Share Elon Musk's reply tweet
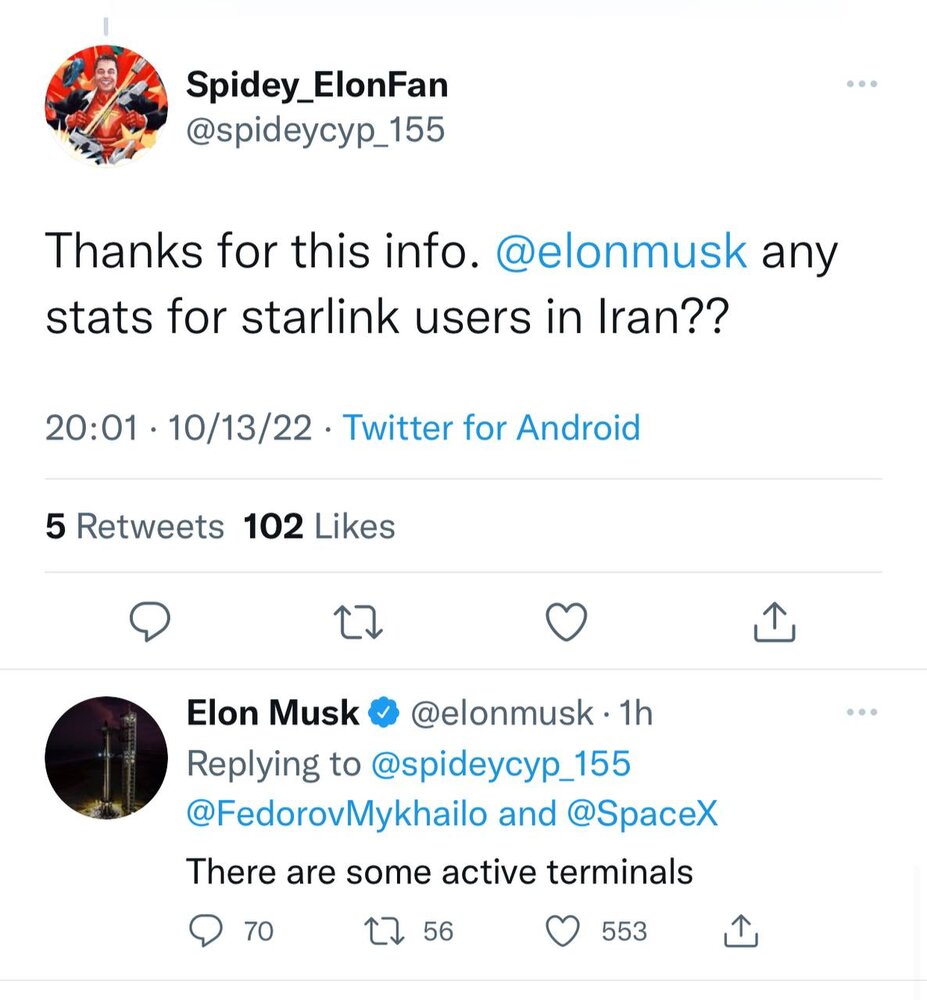This screenshot has height=1000, width=927. pyautogui.click(x=740, y=931)
